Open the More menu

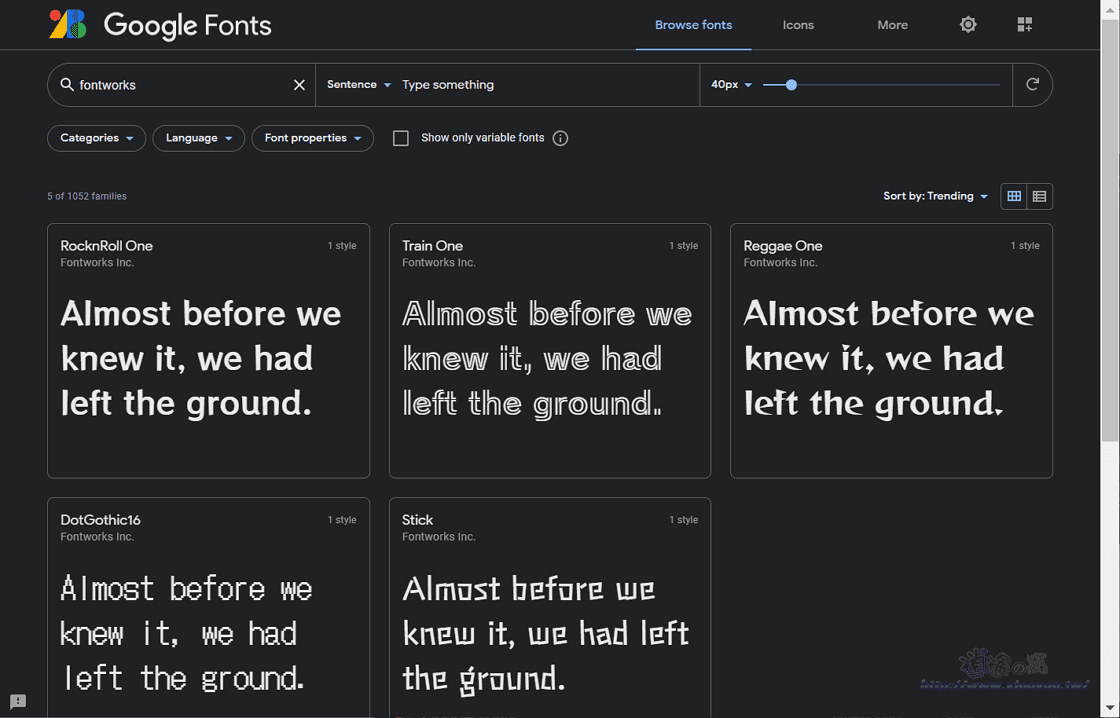(x=891, y=24)
